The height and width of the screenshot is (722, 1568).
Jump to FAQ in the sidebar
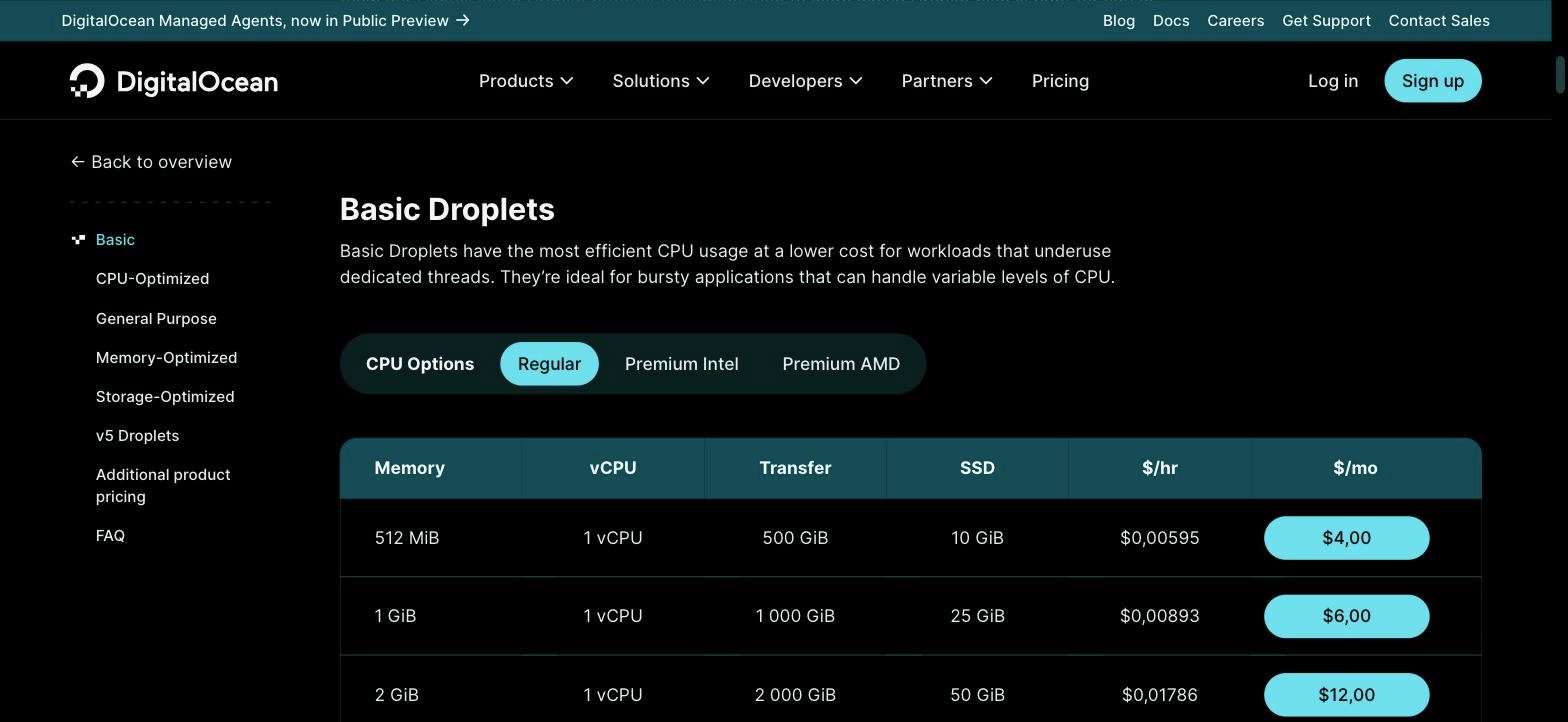click(110, 535)
